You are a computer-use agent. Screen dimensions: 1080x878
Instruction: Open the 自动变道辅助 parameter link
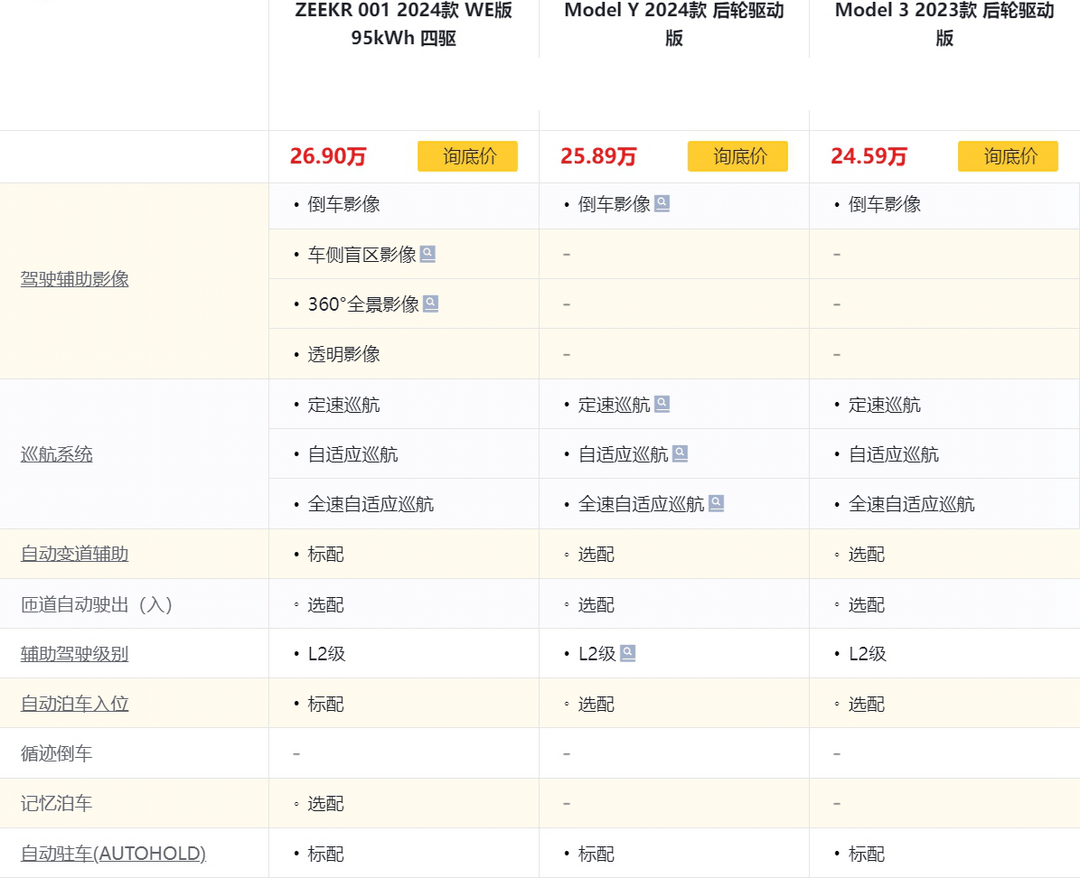(x=74, y=554)
